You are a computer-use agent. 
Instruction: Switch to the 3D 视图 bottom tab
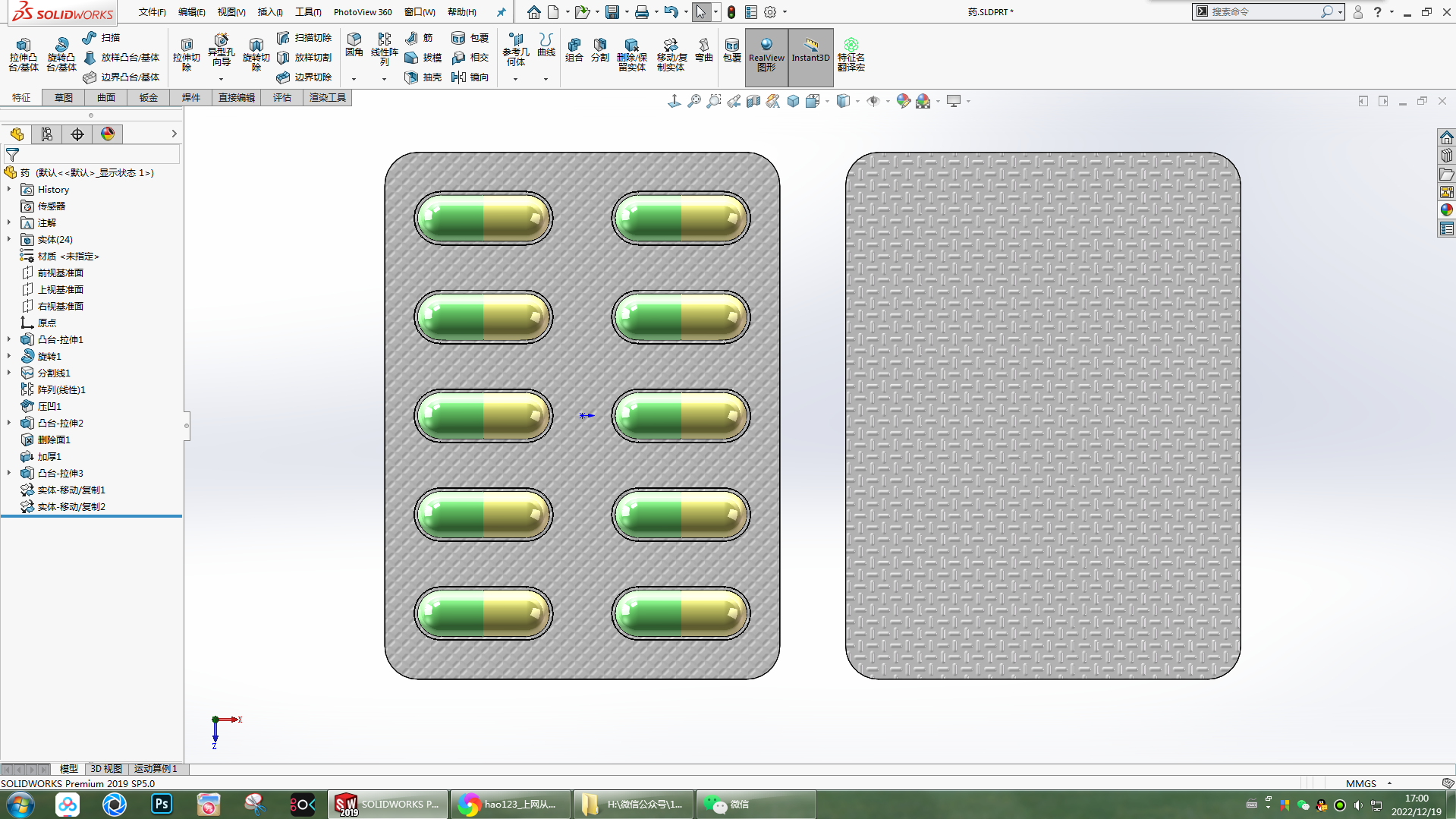click(x=106, y=769)
